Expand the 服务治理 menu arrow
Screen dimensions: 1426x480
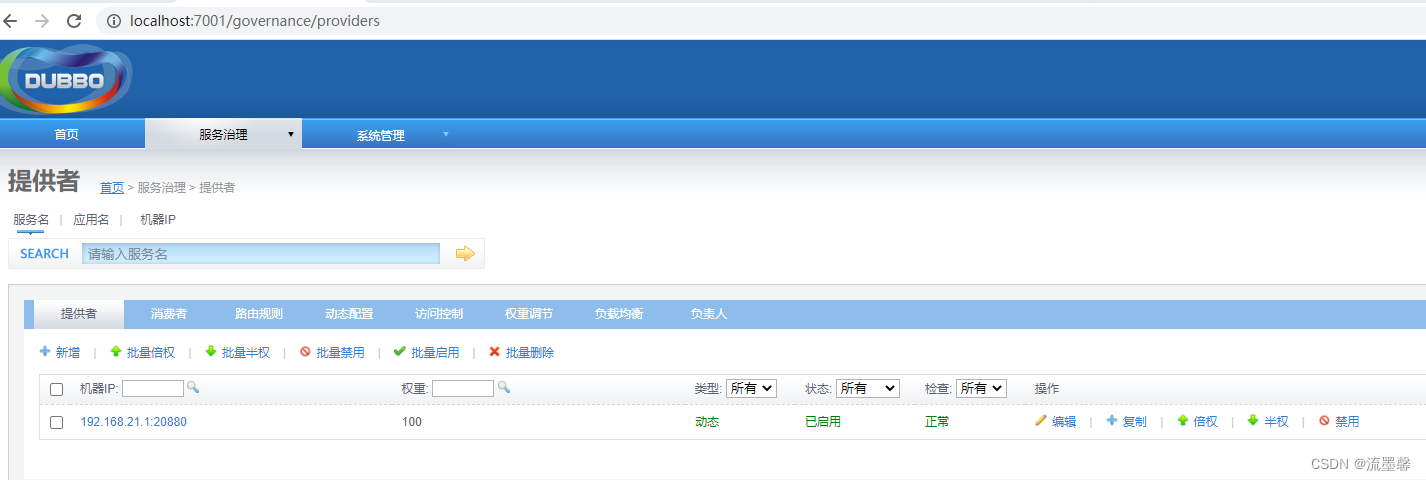pos(291,134)
